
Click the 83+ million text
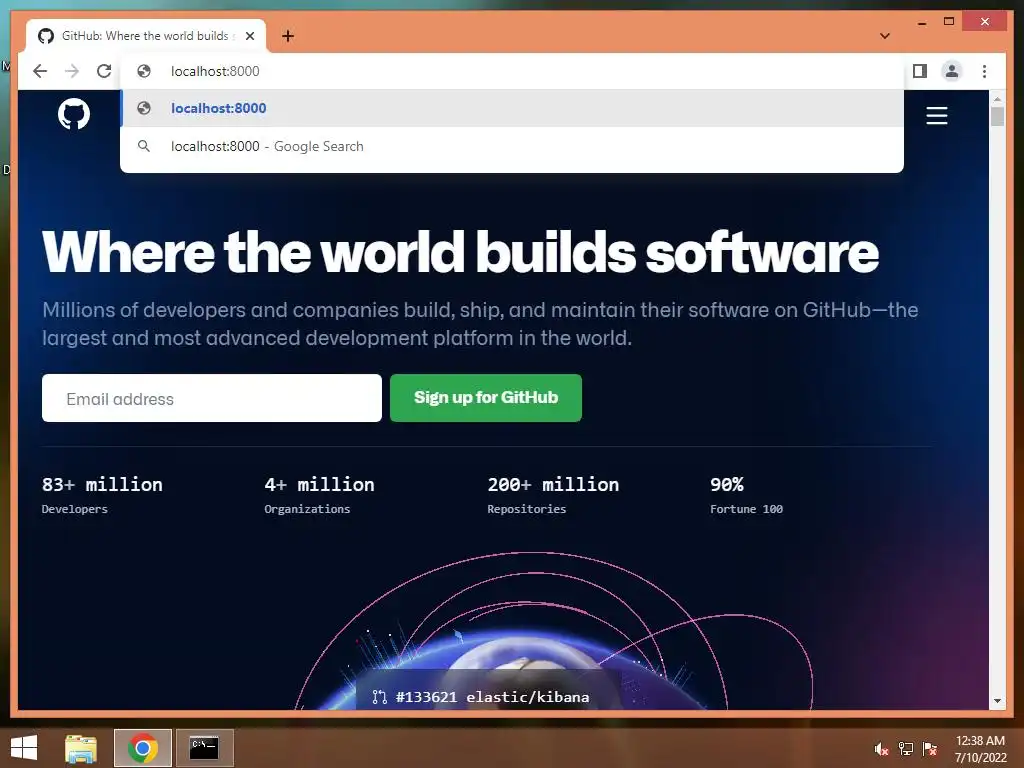tap(102, 485)
